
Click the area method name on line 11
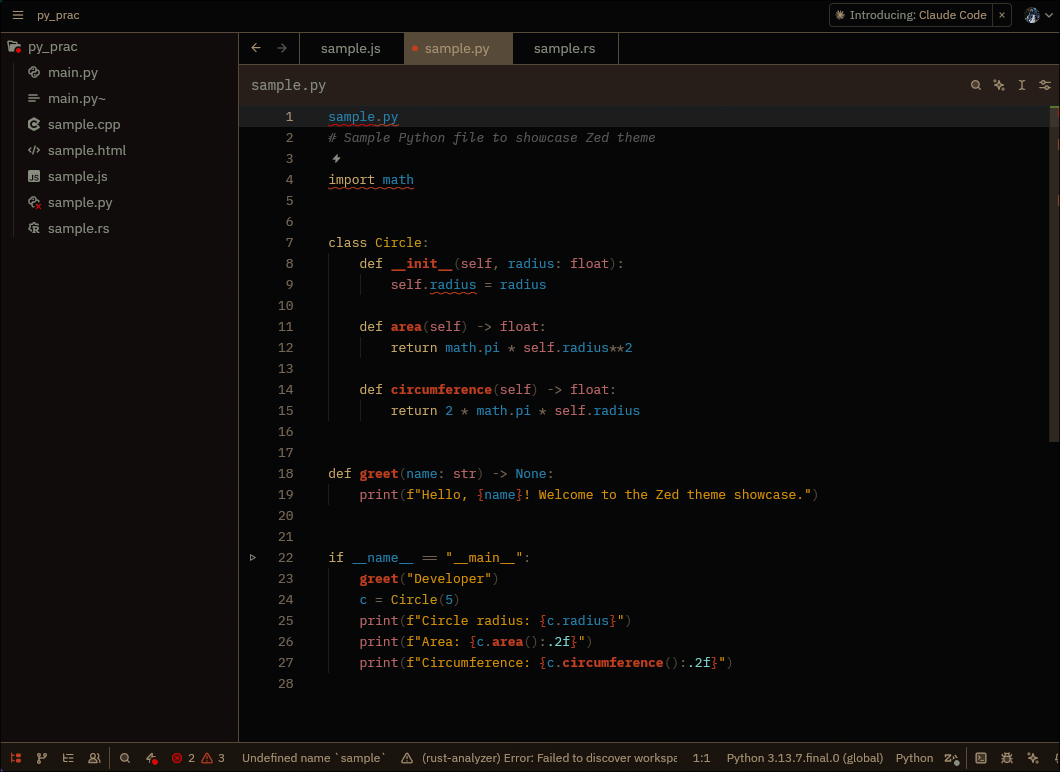[406, 327]
